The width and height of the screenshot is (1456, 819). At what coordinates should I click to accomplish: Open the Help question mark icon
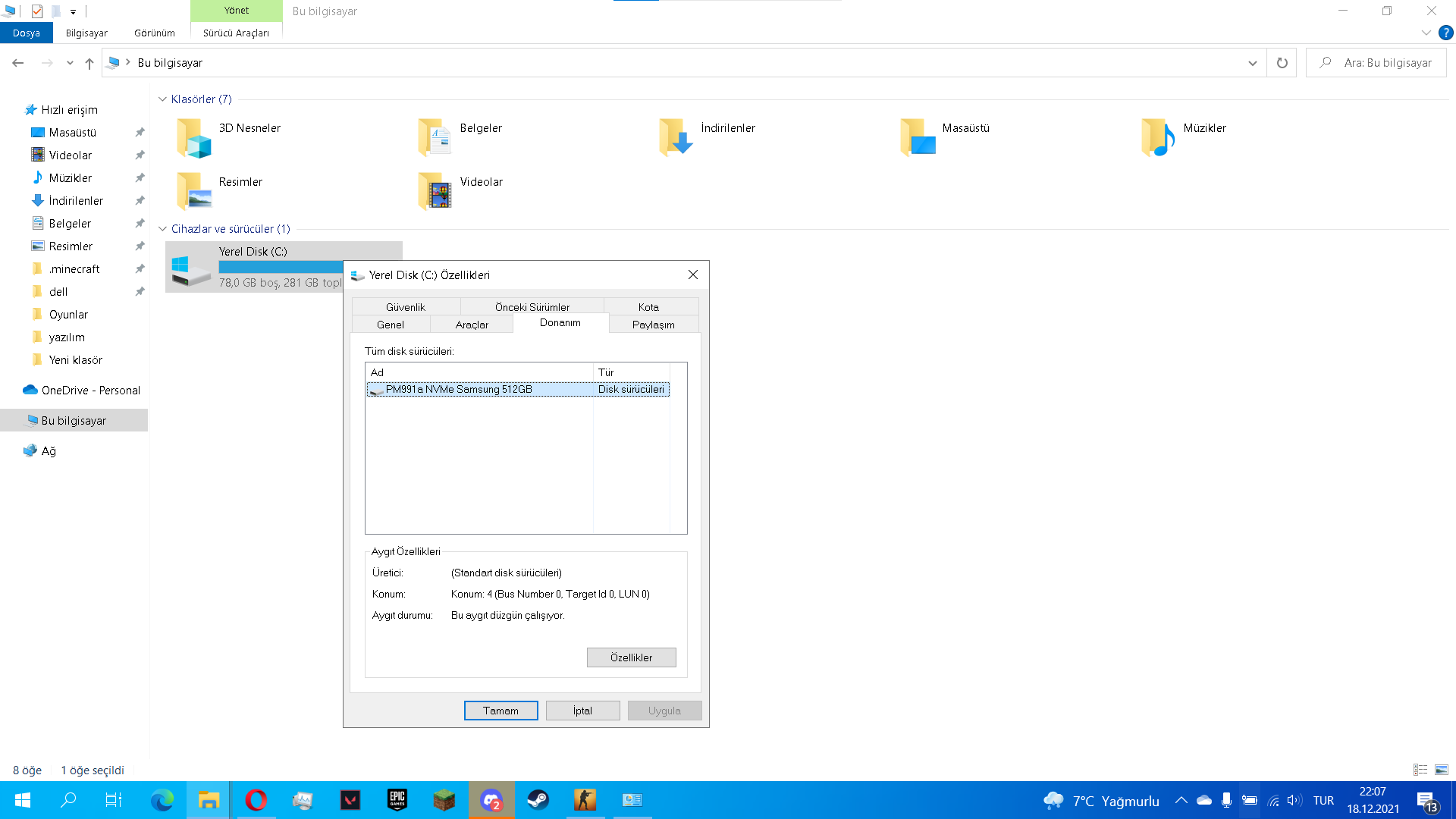click(x=1446, y=33)
